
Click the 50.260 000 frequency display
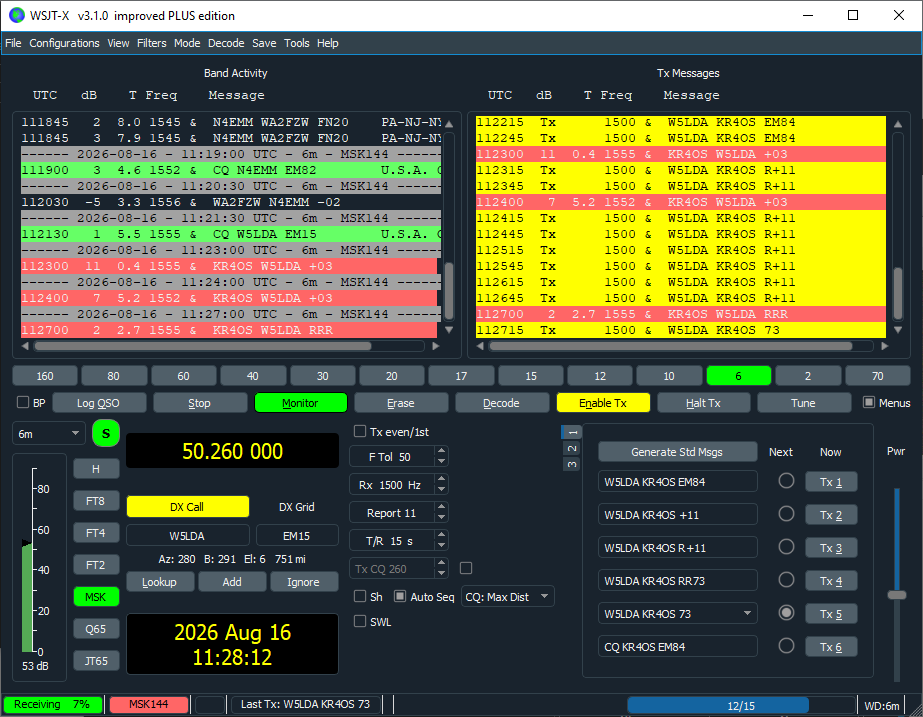pos(233,451)
